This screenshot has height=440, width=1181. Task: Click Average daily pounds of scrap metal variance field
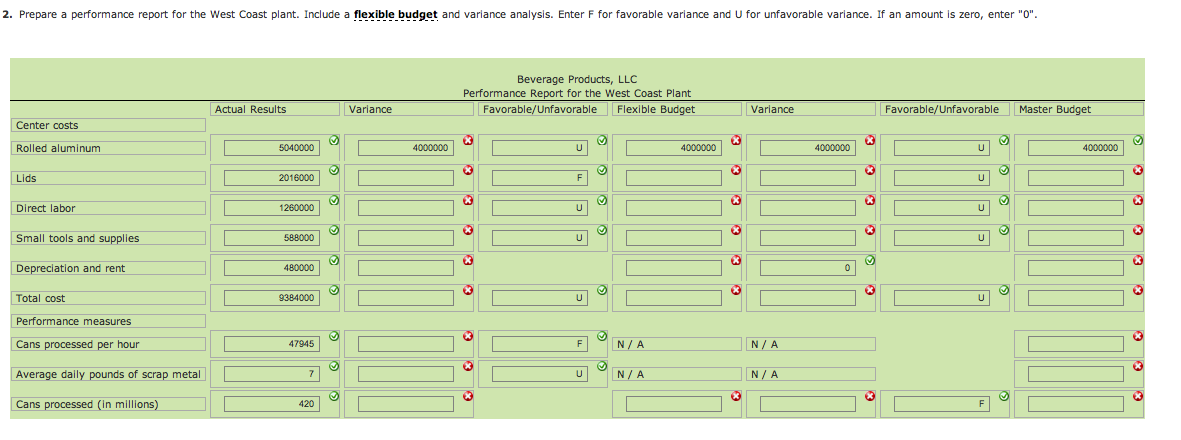(x=405, y=374)
